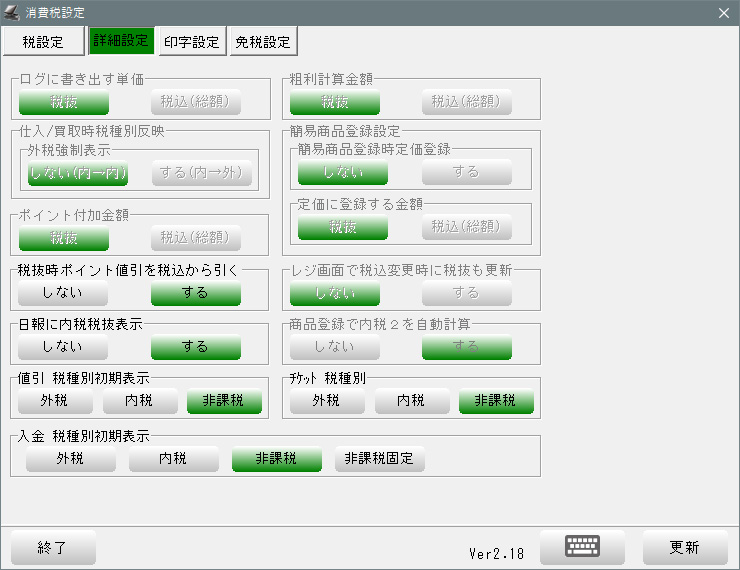Set ログに書き出す単価 to 税抜
This screenshot has width=740, height=570.
click(64, 102)
